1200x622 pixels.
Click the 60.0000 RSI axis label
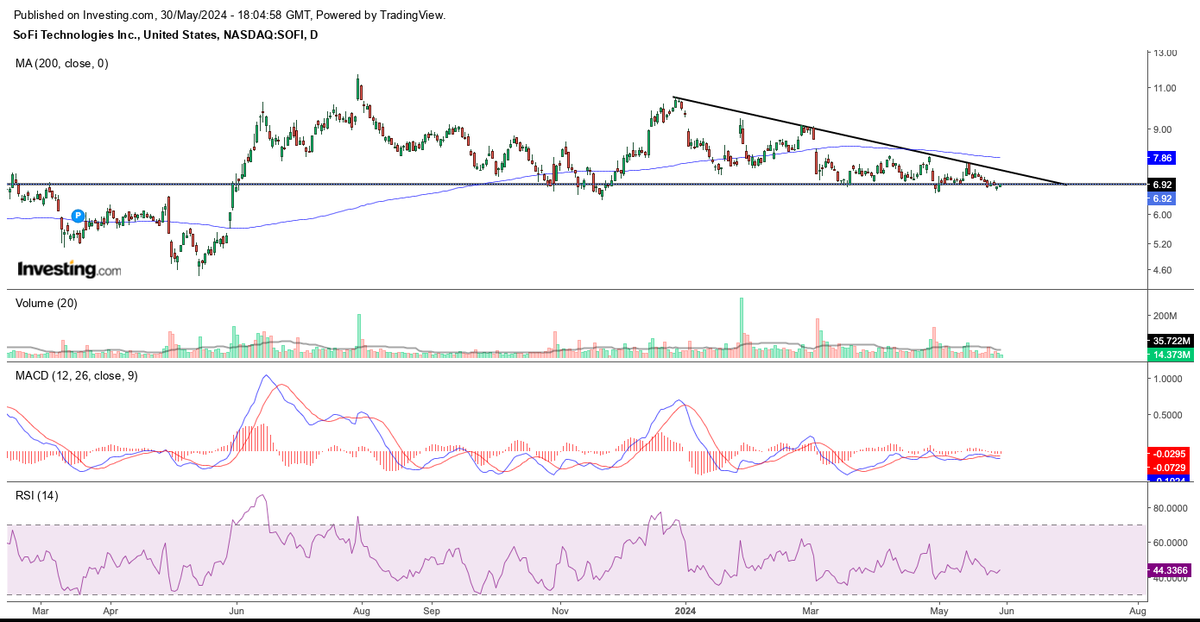click(x=1168, y=543)
